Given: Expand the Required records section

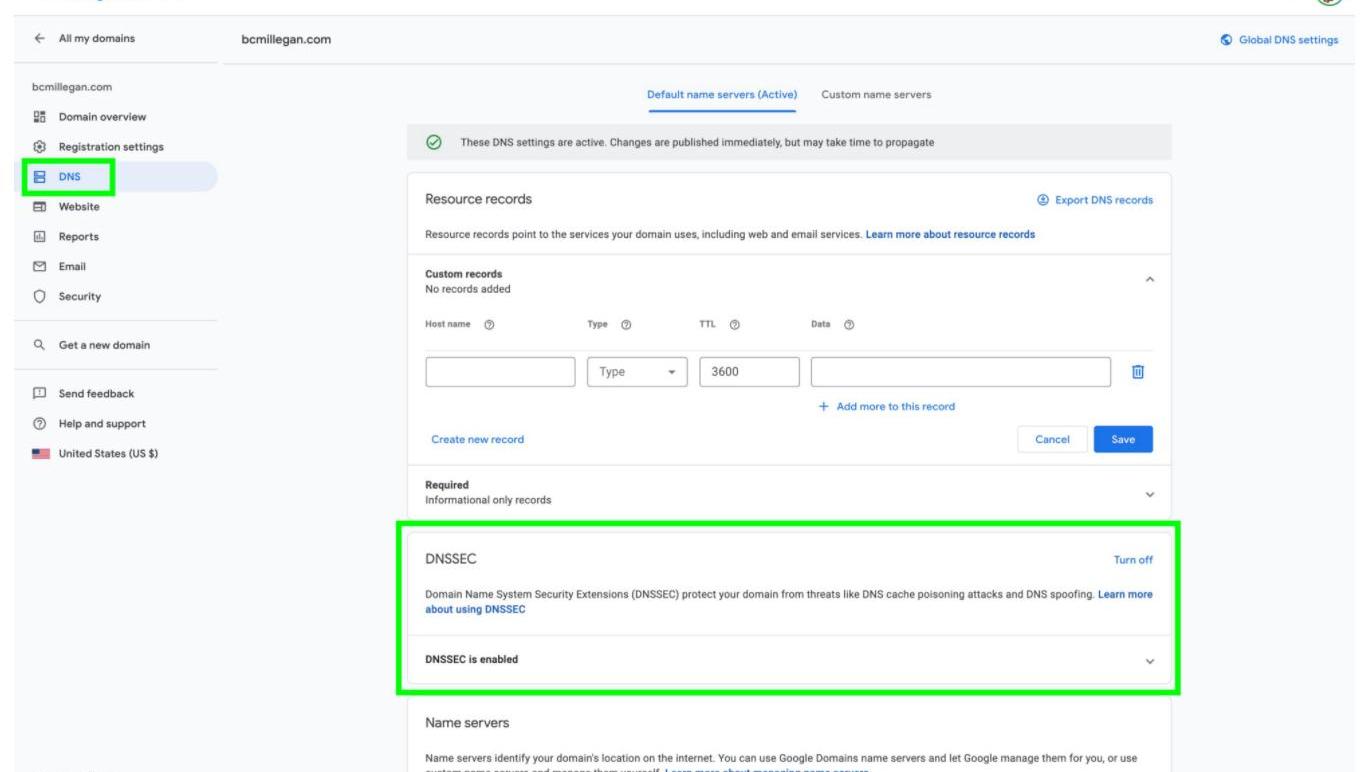Looking at the screenshot, I should [1149, 494].
